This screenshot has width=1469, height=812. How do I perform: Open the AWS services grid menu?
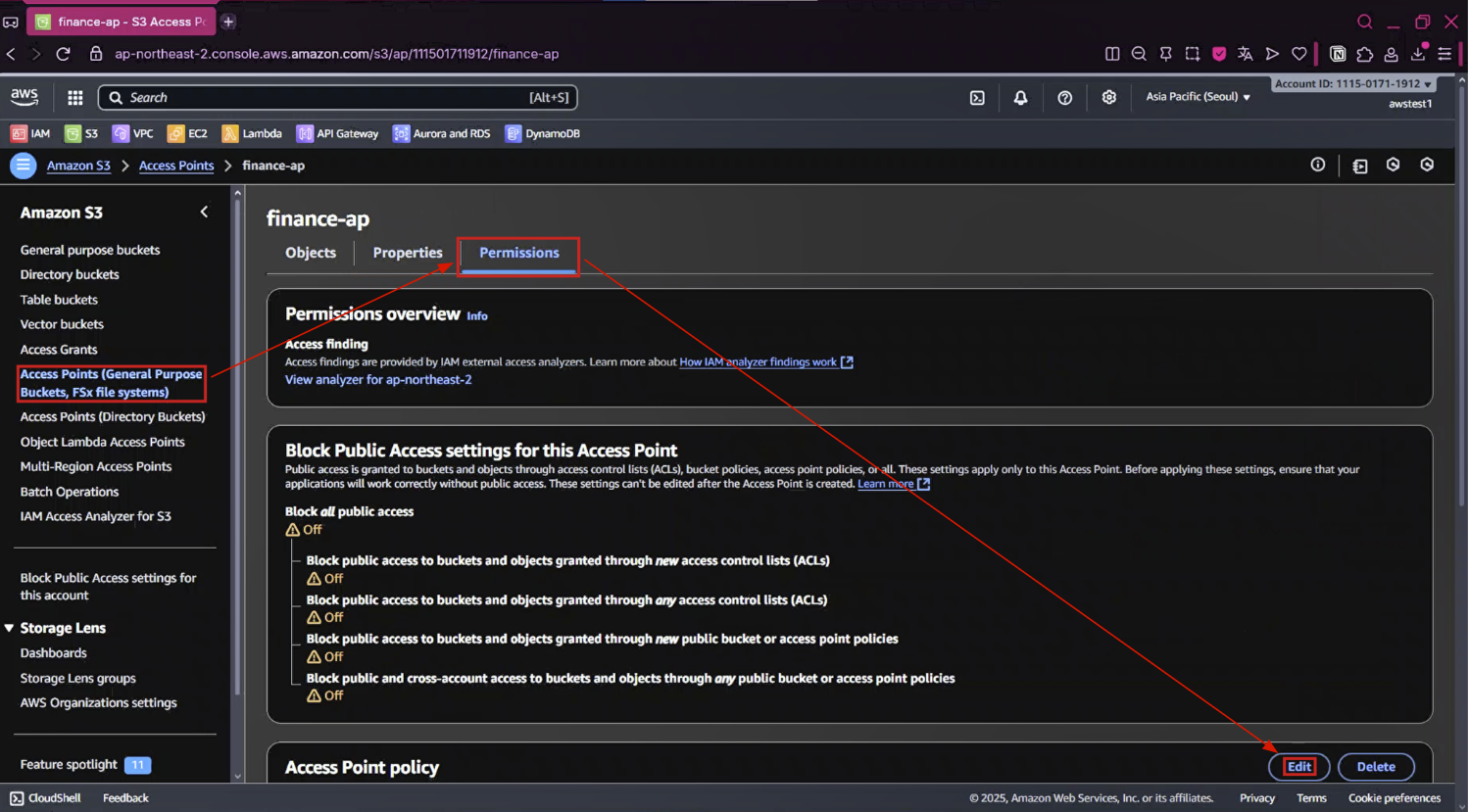coord(75,97)
